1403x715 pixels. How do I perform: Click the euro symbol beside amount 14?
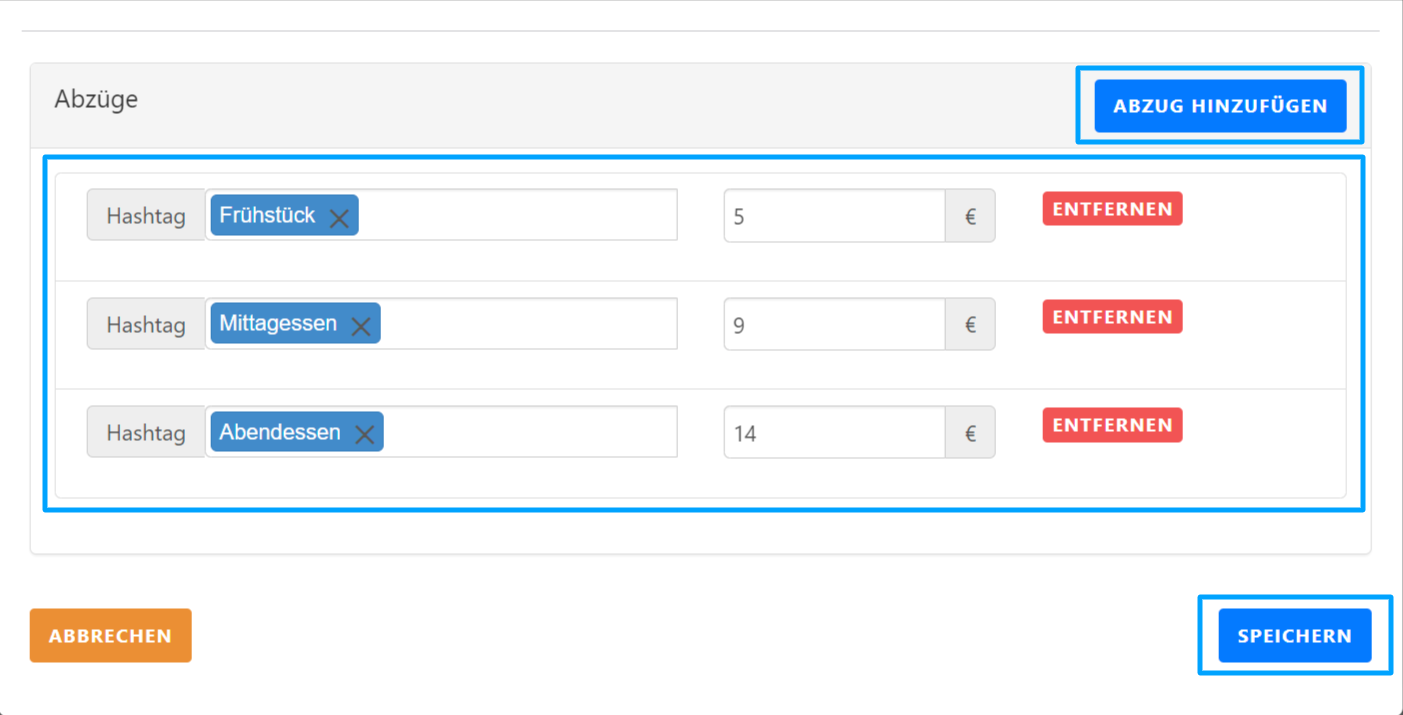point(970,433)
